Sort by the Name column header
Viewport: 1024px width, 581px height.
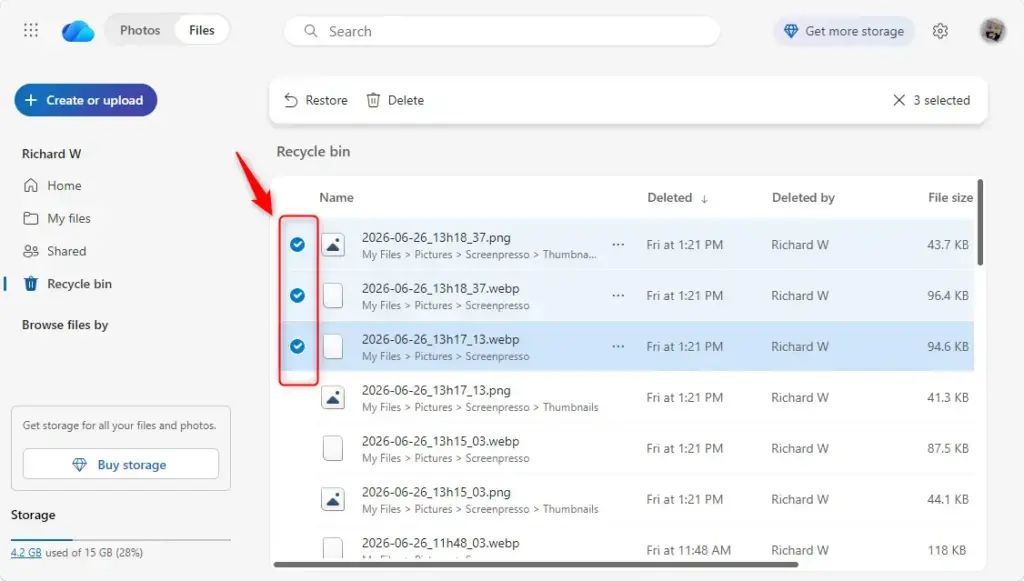336,197
